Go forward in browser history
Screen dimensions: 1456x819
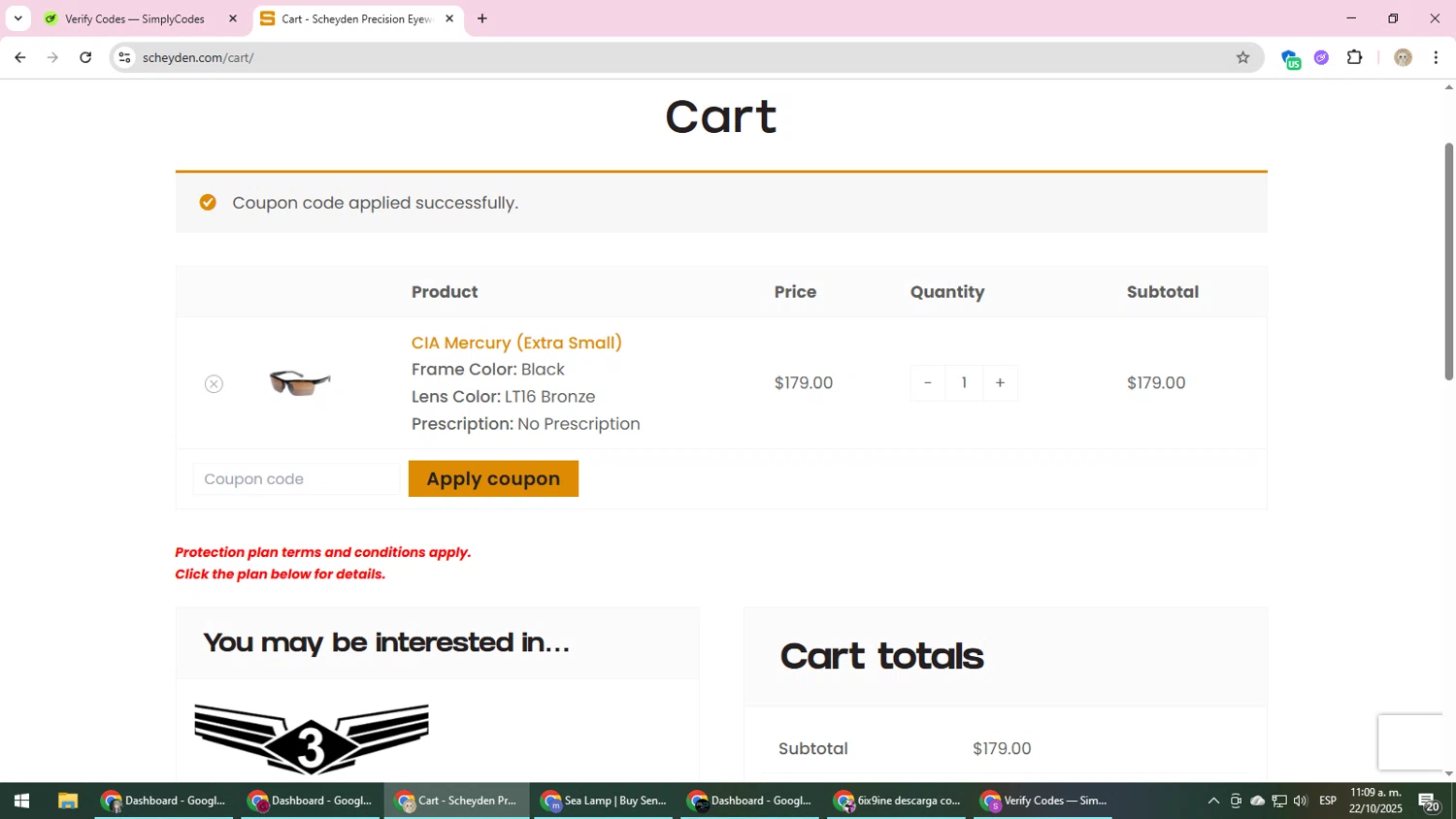click(x=53, y=57)
